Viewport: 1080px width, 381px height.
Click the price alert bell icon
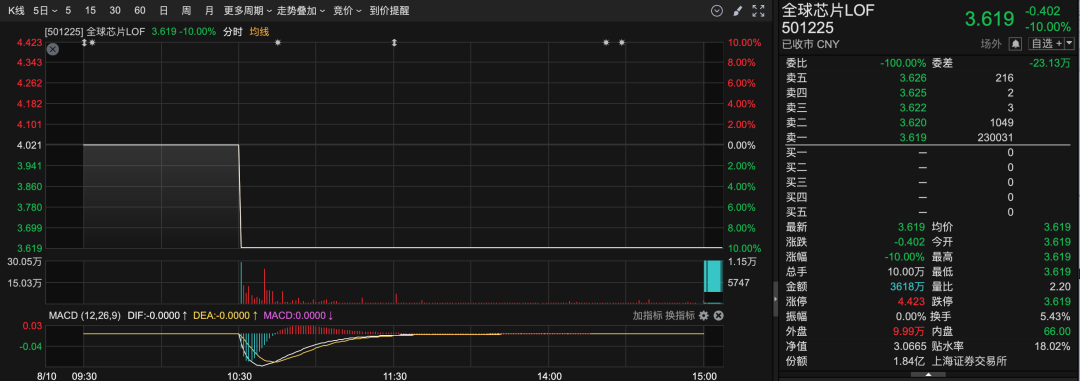pyautogui.click(x=1015, y=43)
